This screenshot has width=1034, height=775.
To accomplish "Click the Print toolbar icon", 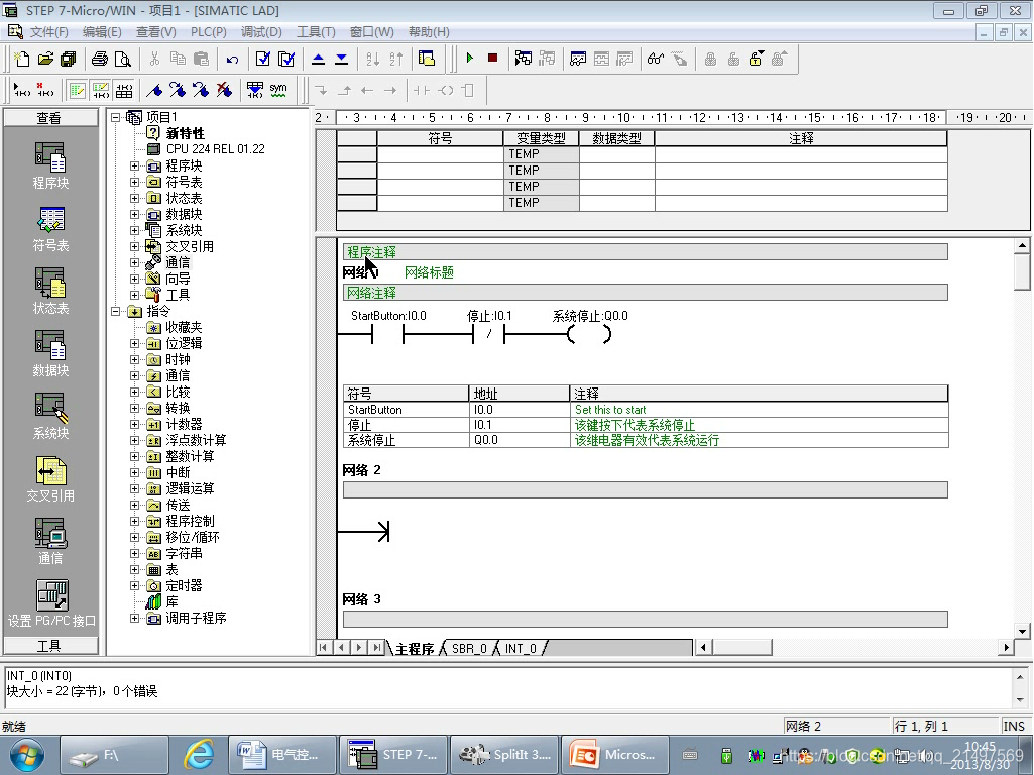I will [100, 59].
